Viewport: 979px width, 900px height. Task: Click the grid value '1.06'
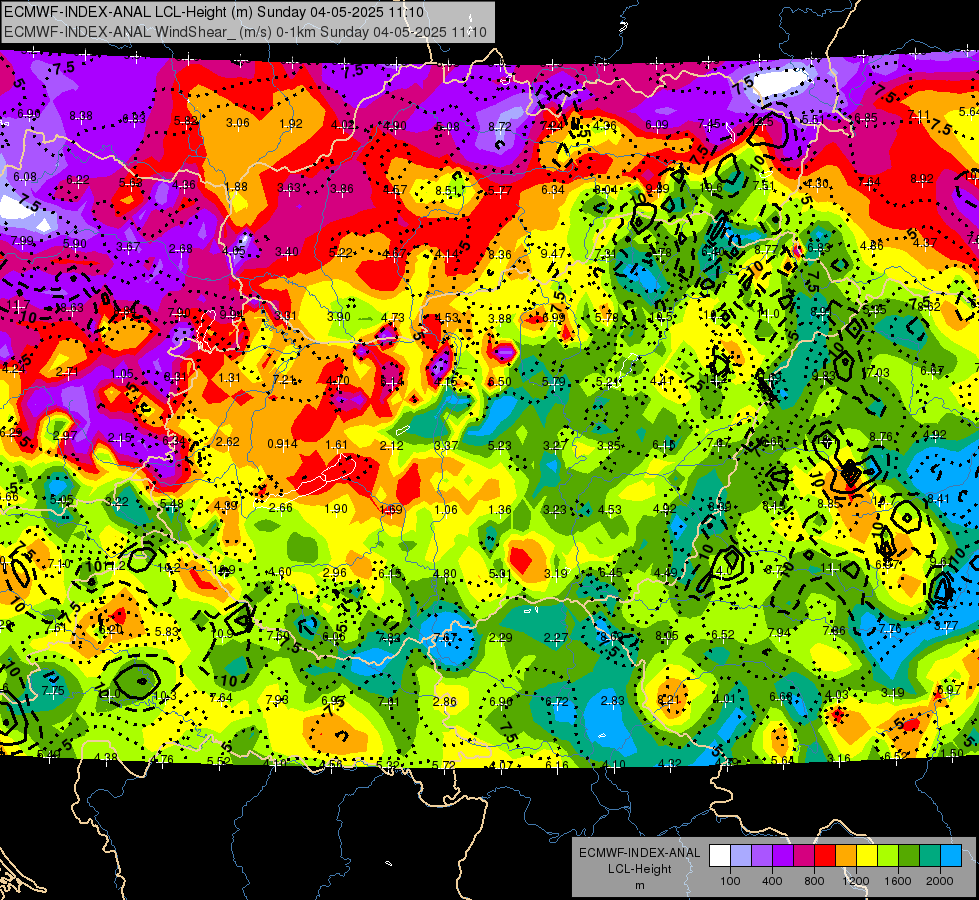(446, 510)
